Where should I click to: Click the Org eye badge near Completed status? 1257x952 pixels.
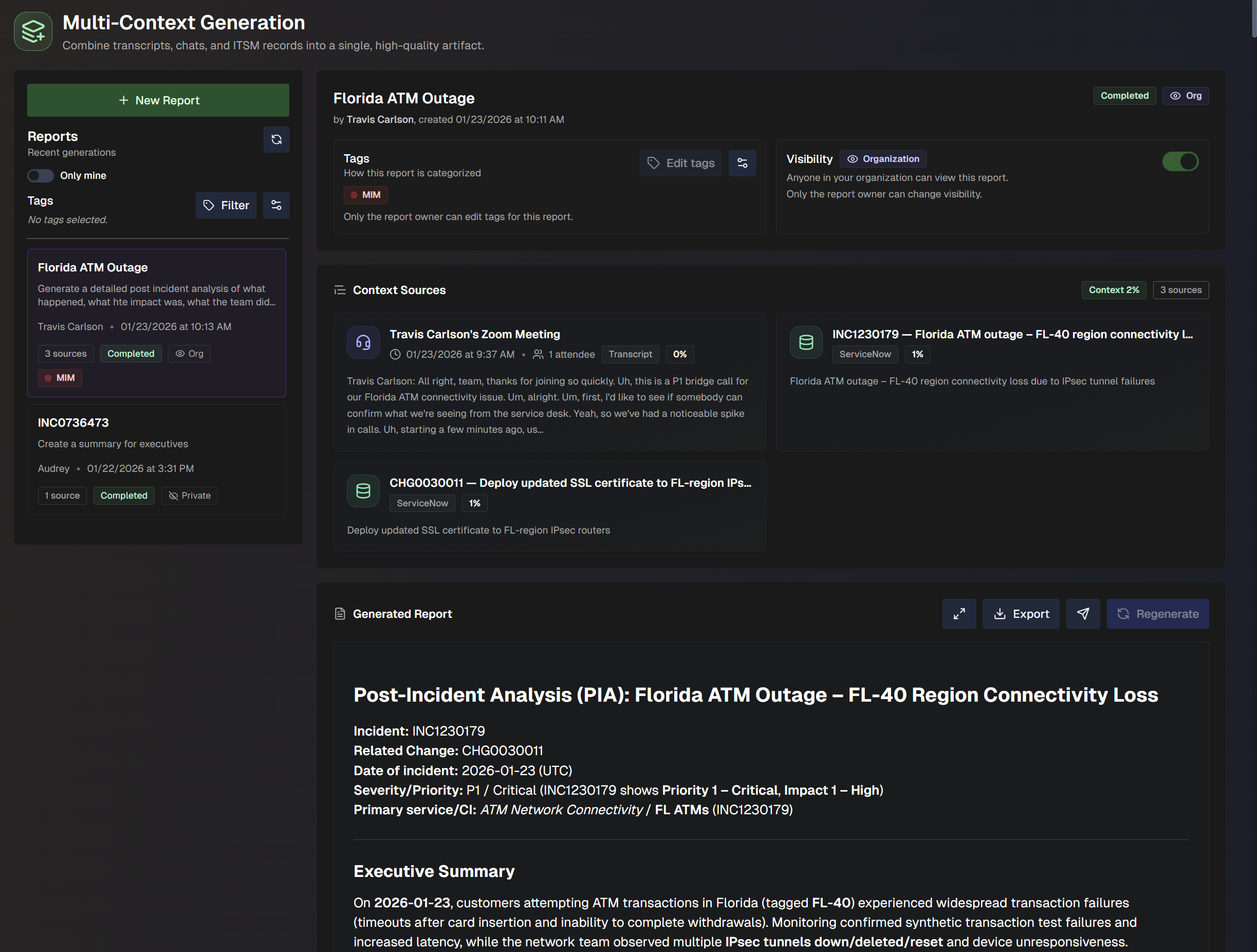pyautogui.click(x=1186, y=96)
